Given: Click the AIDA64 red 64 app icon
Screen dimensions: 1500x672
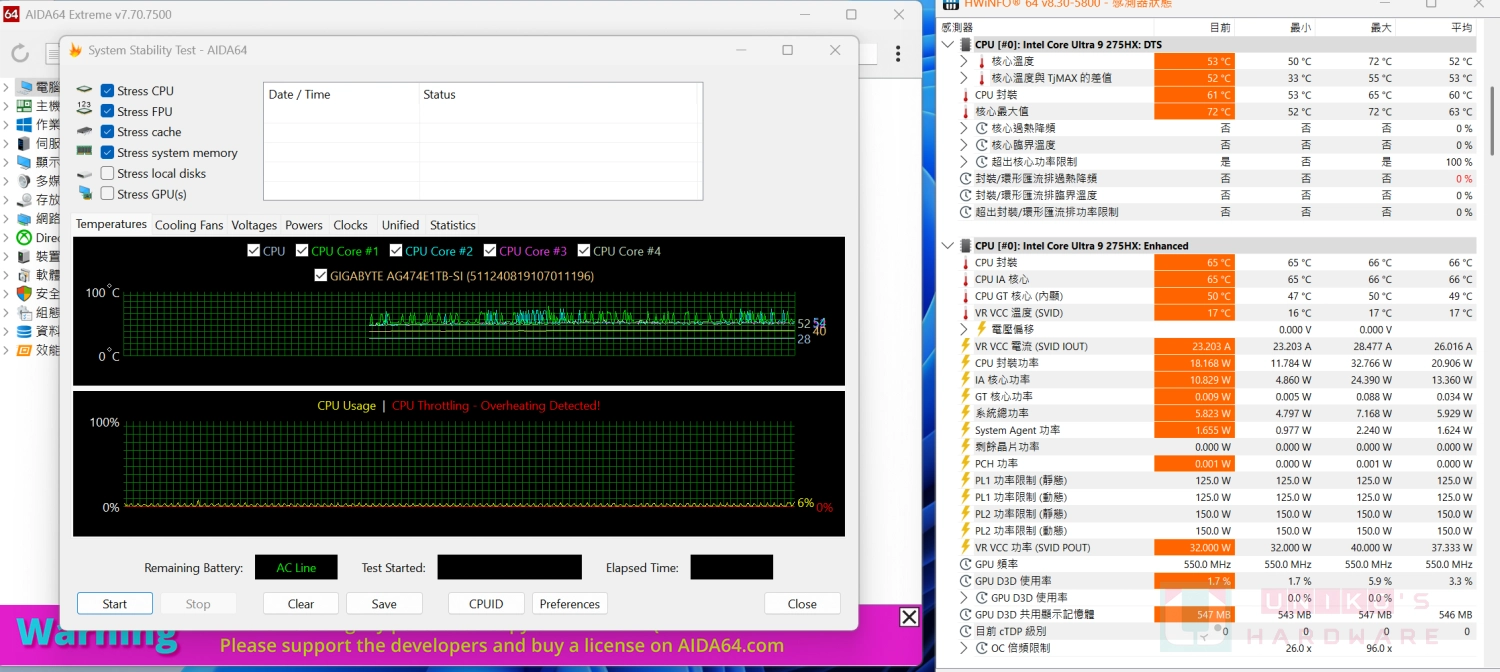Looking at the screenshot, I should [x=12, y=14].
